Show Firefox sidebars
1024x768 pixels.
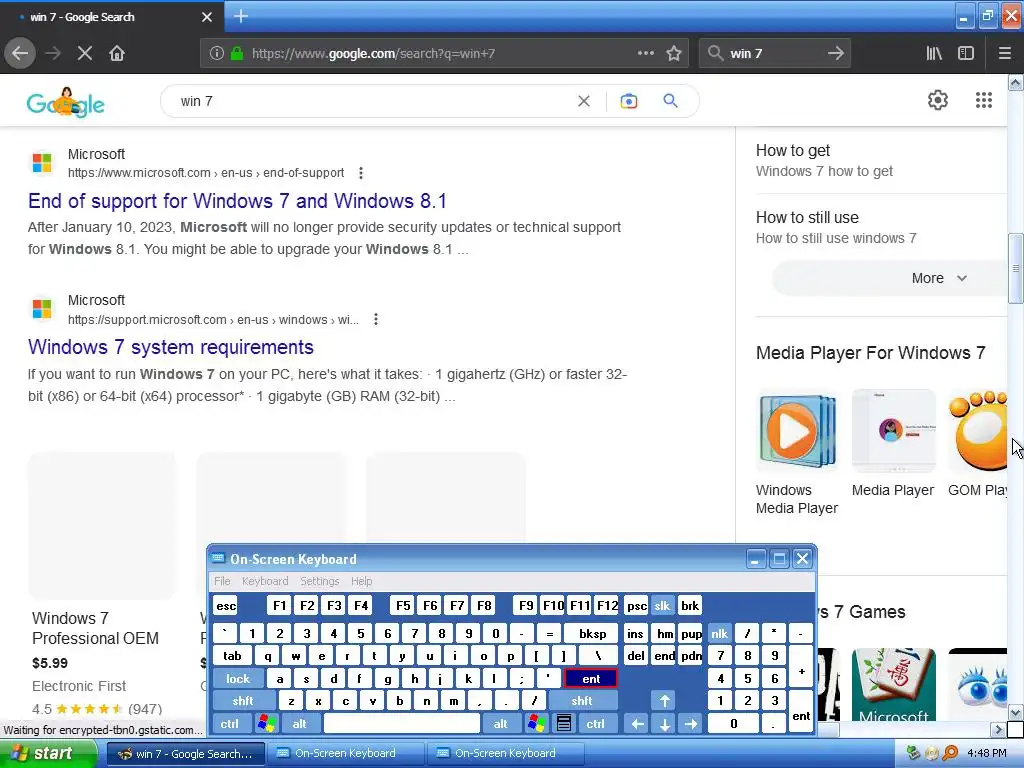[966, 54]
